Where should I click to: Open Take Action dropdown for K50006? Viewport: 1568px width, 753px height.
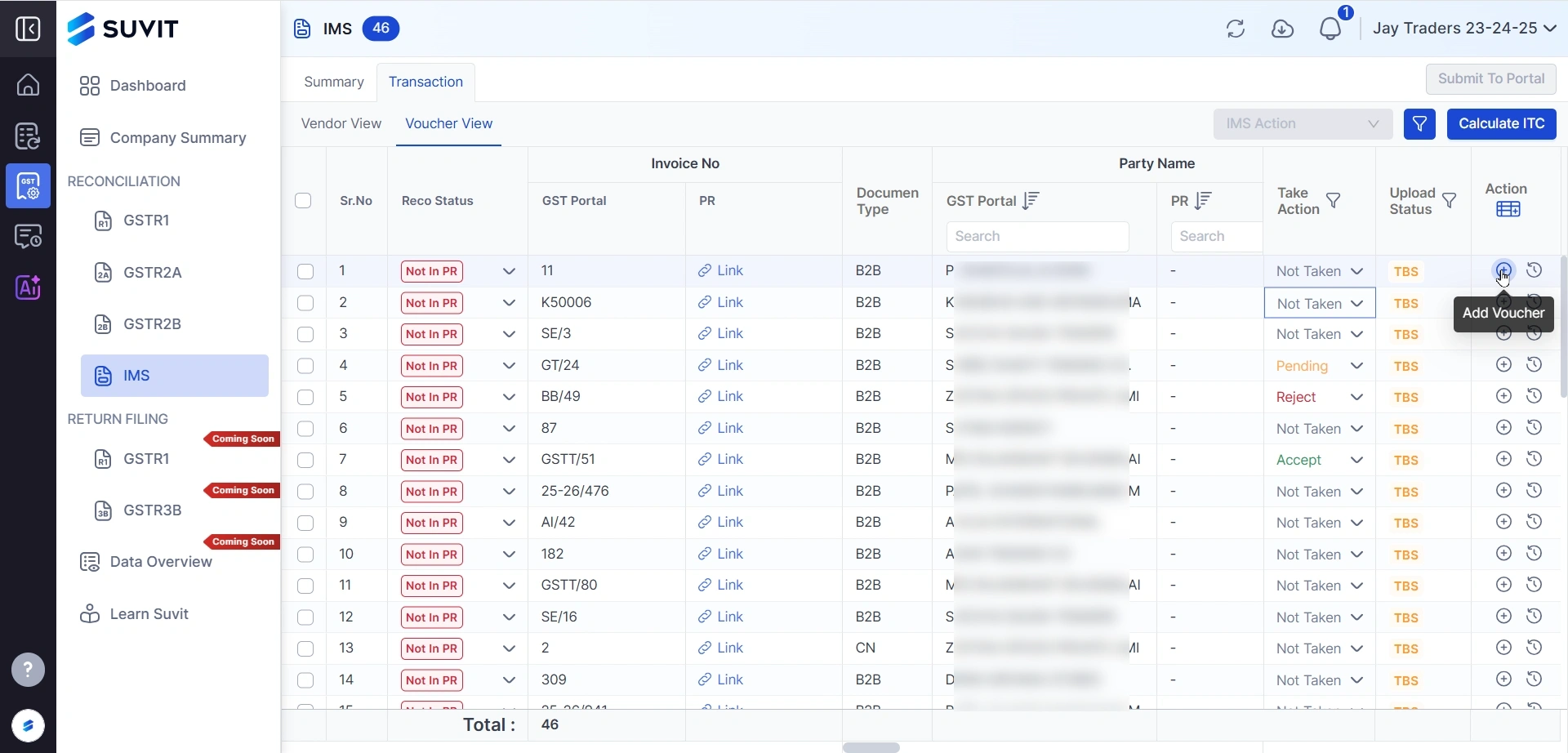pos(1320,303)
